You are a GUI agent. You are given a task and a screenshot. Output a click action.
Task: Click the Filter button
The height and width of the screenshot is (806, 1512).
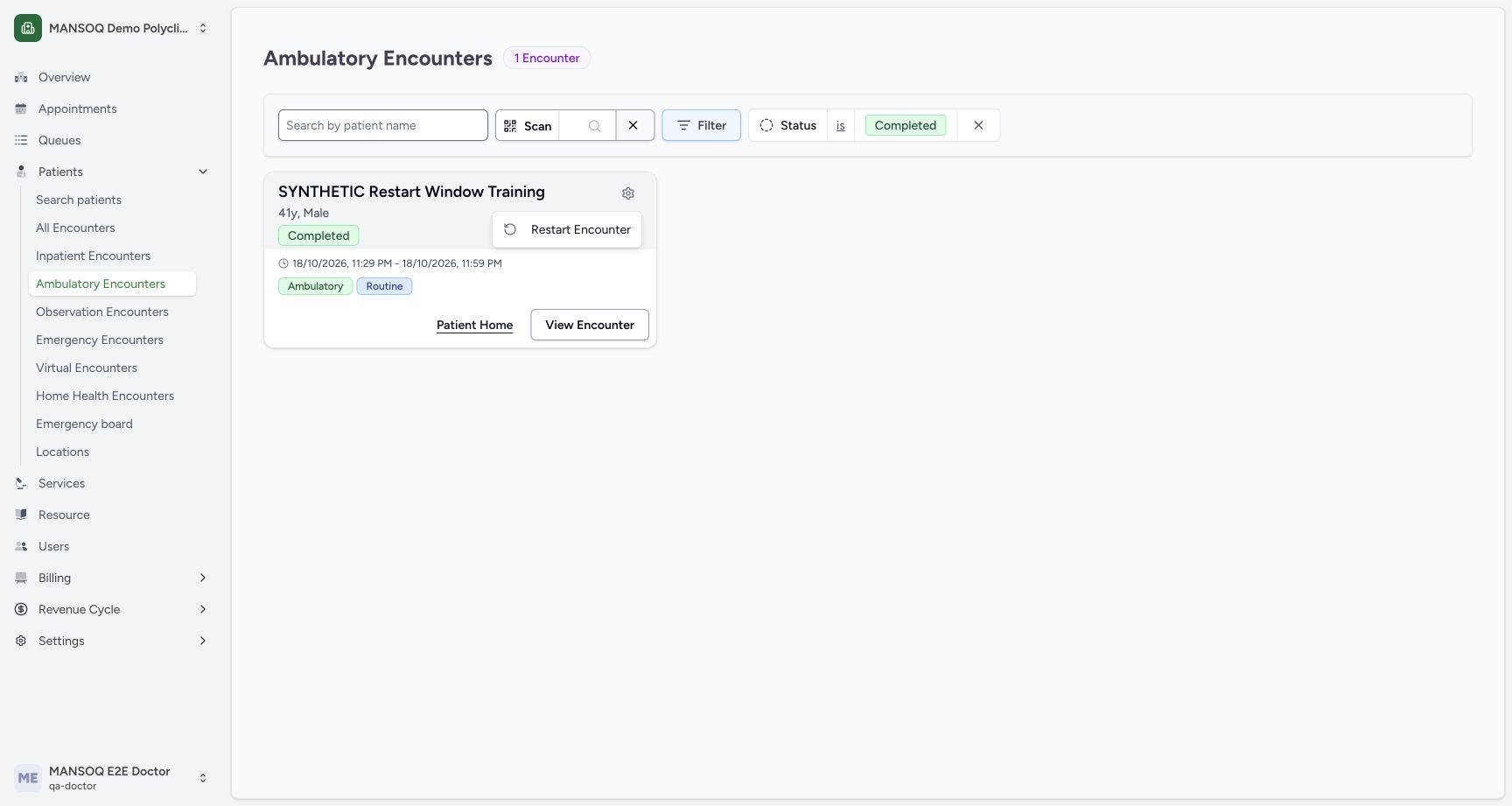701,125
